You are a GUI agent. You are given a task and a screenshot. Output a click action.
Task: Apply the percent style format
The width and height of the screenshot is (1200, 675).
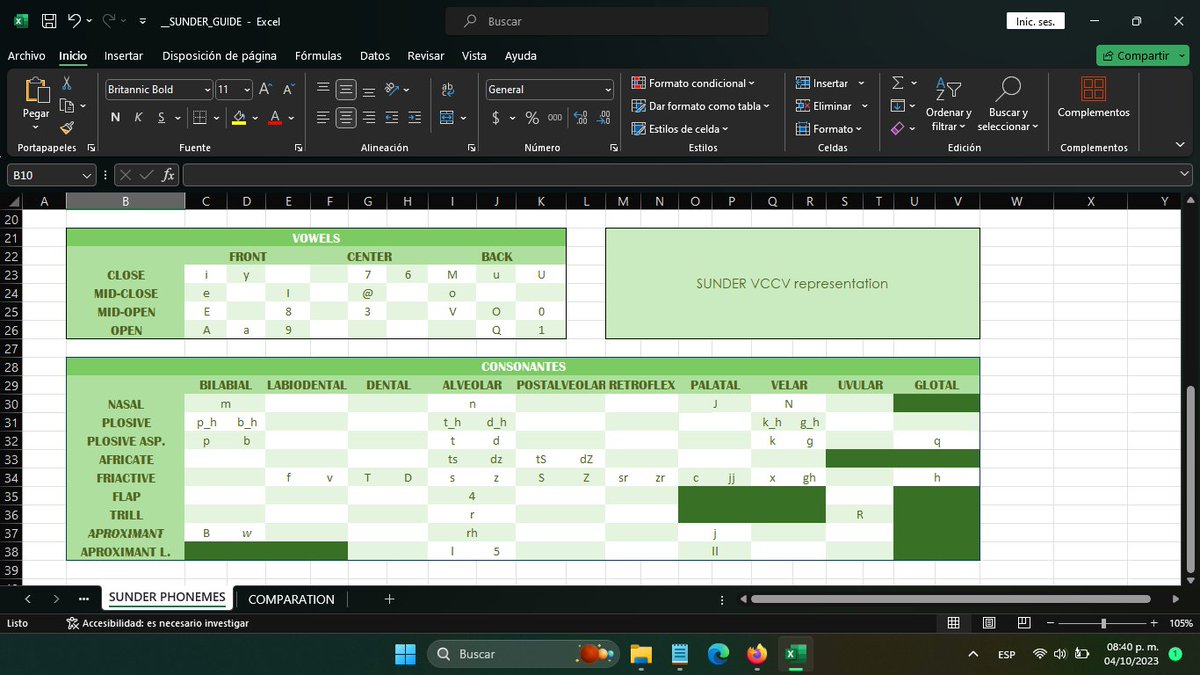[532, 117]
